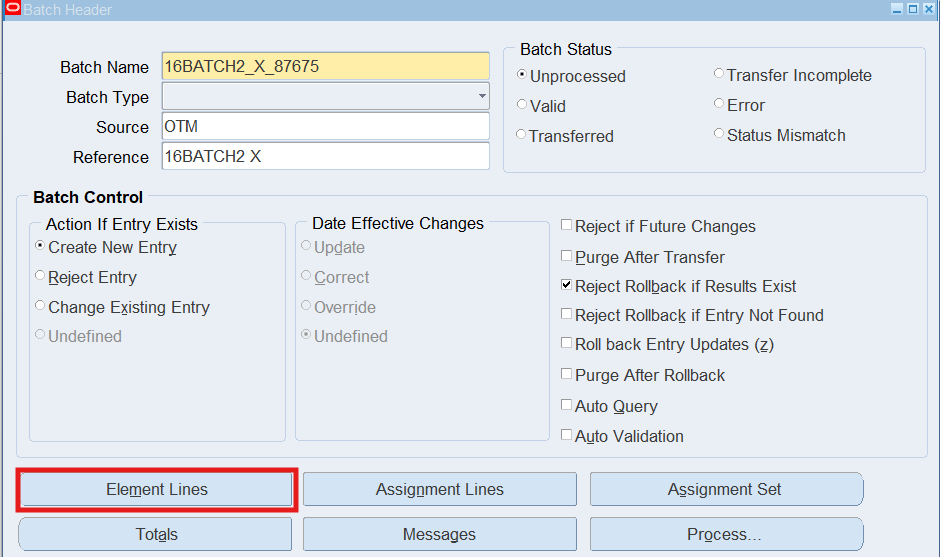
Task: Click the Assignment Lines button
Action: (x=440, y=490)
